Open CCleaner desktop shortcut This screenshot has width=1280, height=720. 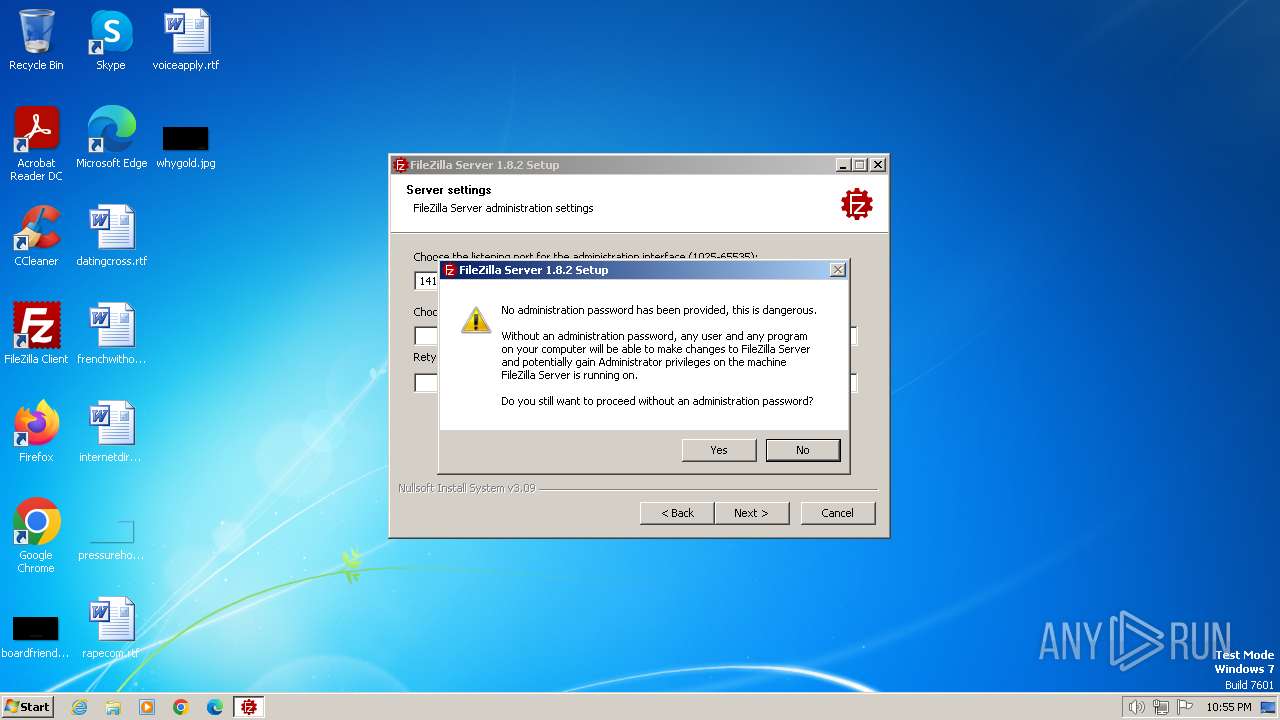click(x=36, y=236)
